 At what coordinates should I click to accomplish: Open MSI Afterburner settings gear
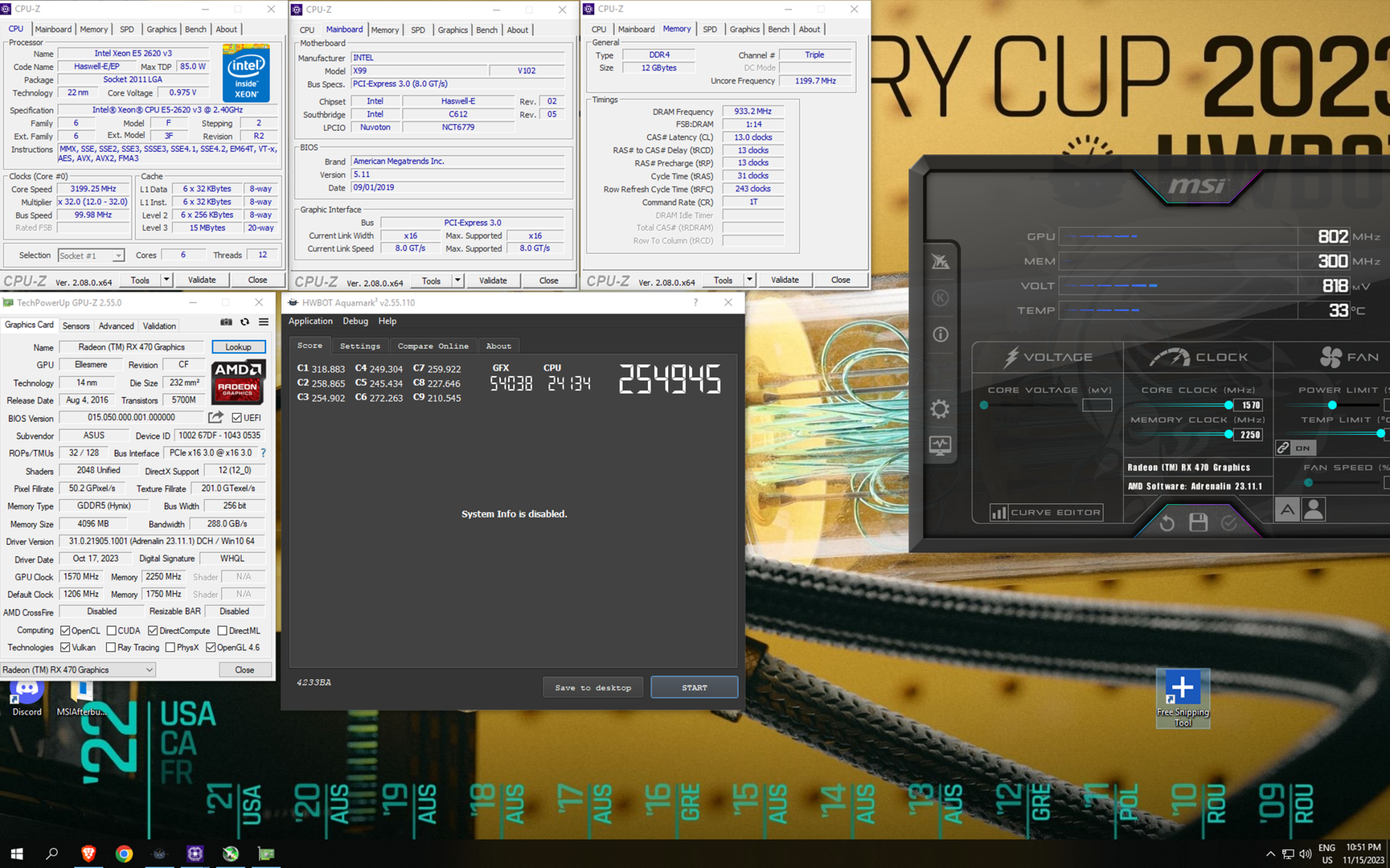point(940,409)
